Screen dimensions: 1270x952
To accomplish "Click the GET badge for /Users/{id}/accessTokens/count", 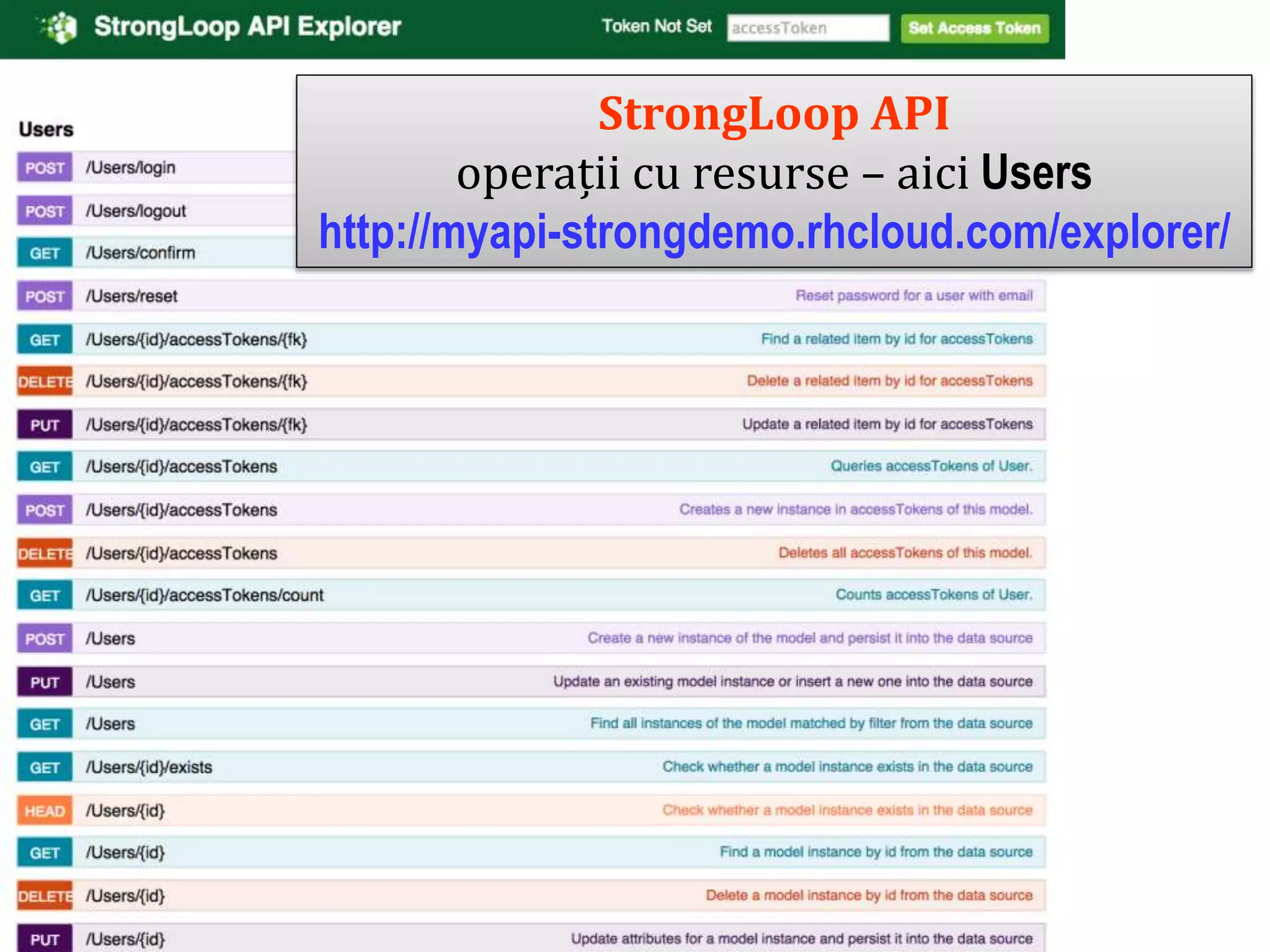I will point(45,596).
